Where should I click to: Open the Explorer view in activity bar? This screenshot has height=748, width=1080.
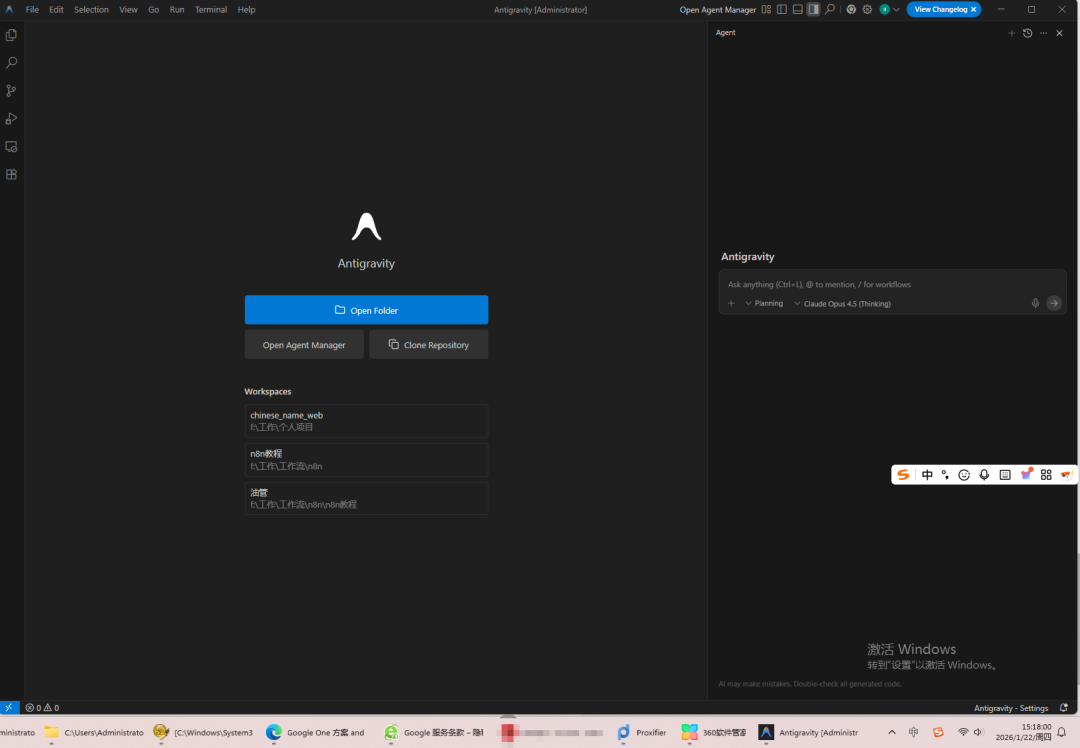coord(12,35)
